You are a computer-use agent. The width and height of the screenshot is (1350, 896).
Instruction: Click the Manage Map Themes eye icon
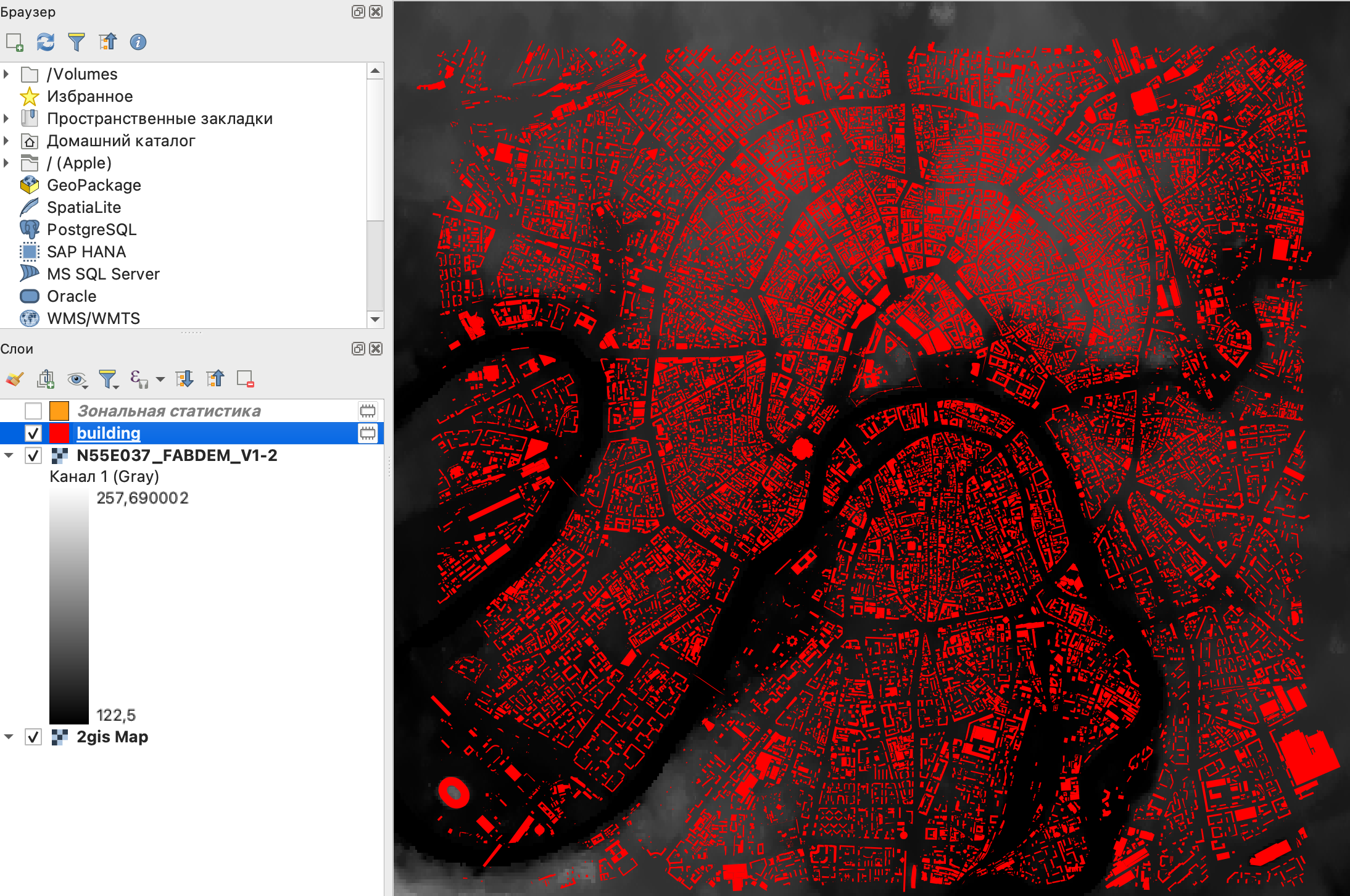tap(77, 379)
